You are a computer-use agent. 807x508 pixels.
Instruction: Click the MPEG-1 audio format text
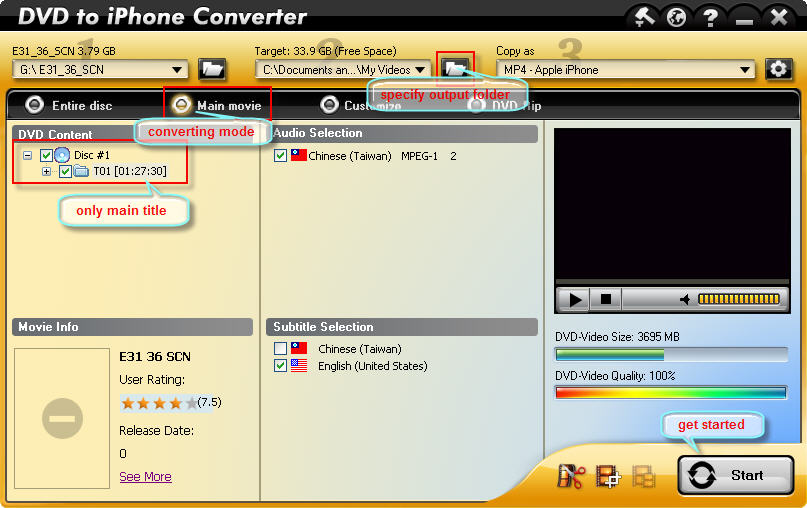point(419,156)
